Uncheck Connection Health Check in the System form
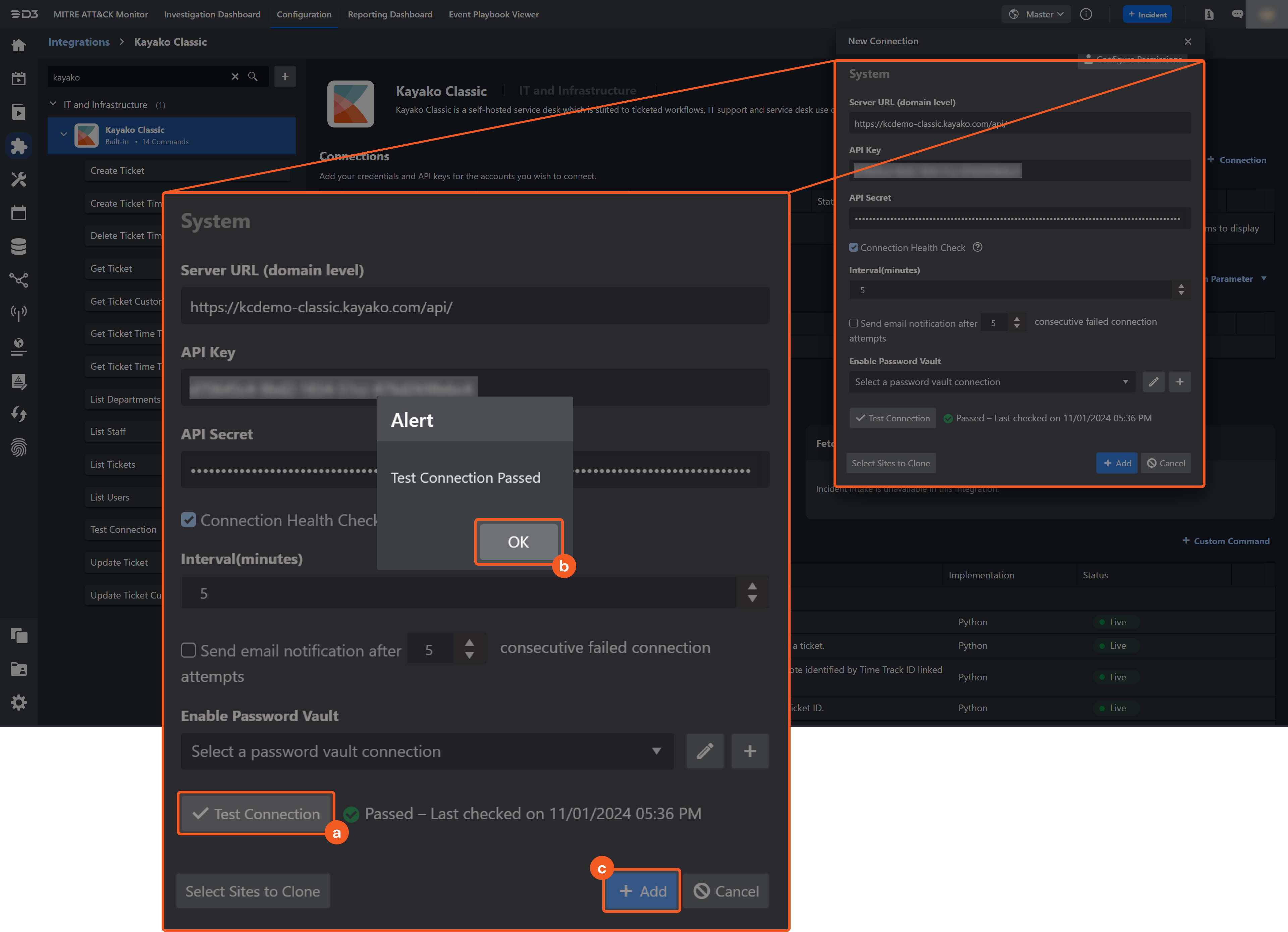This screenshot has width=1288, height=932. tap(189, 519)
